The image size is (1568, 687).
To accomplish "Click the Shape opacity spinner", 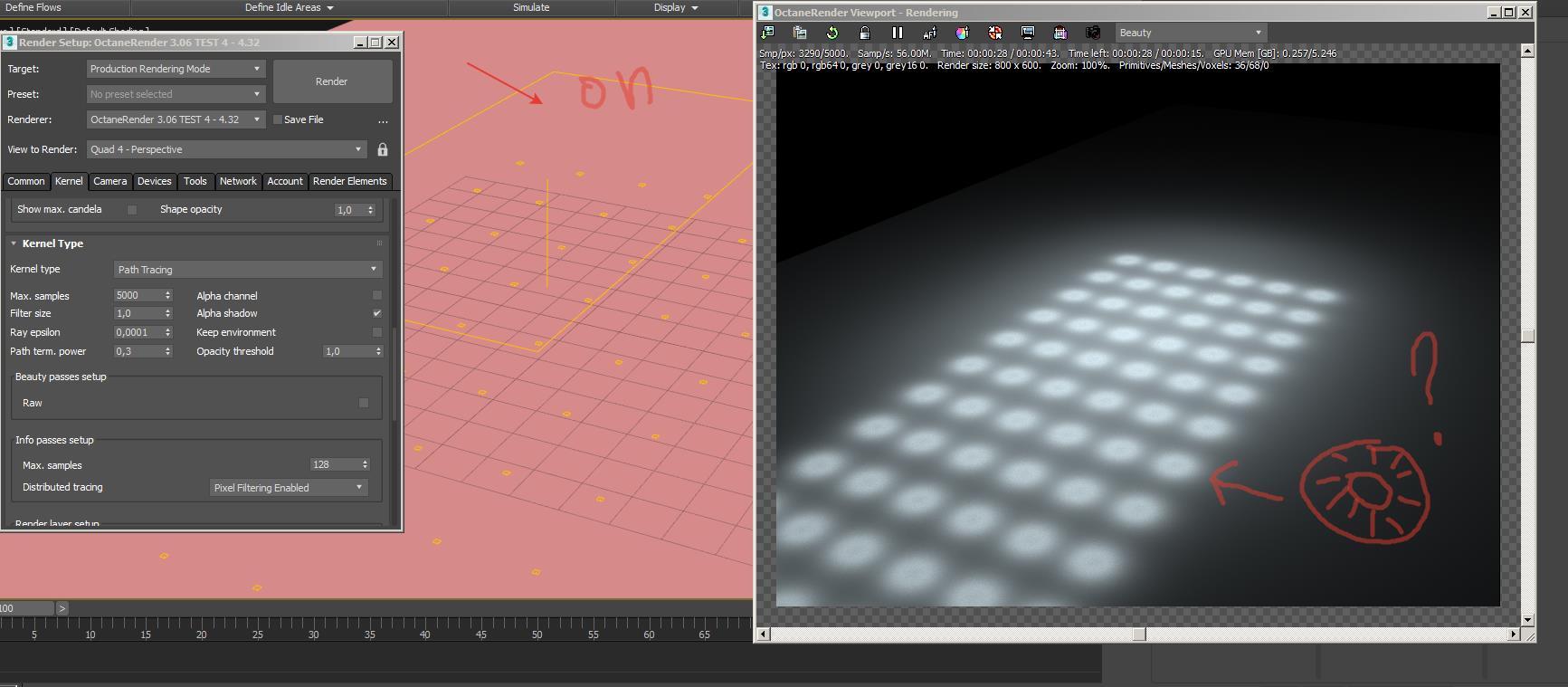I will click(x=355, y=210).
